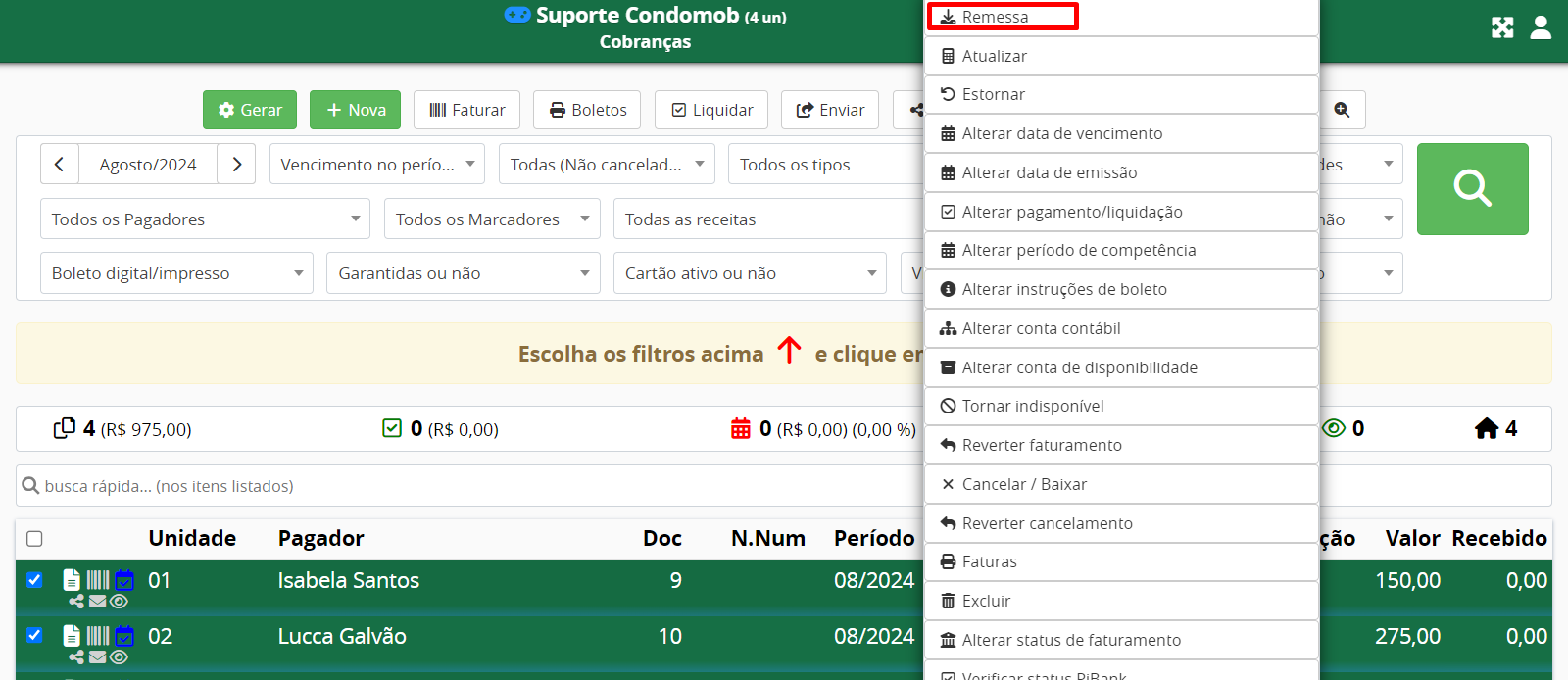Click the large green search button
1568x680 pixels.
point(1472,188)
